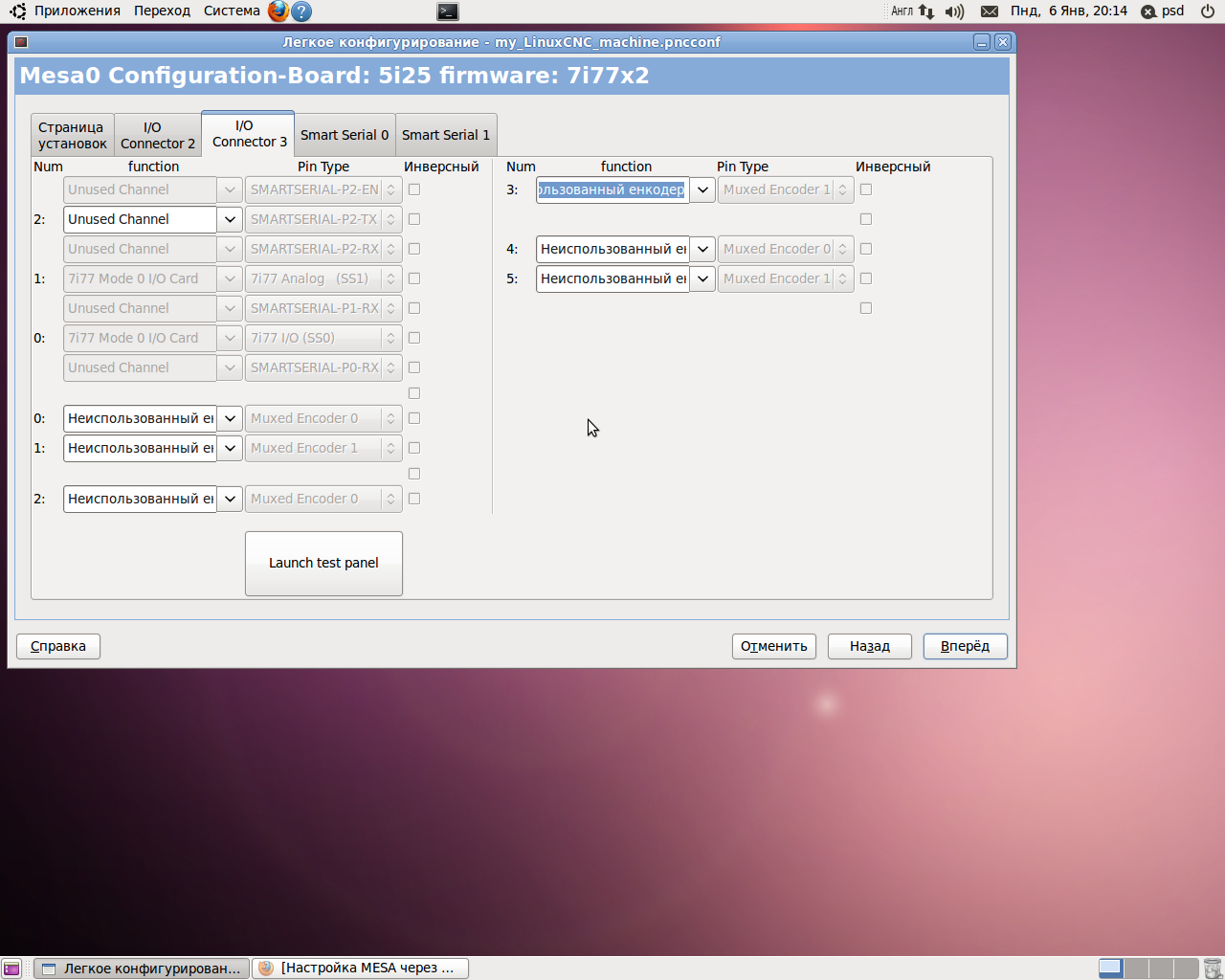Open the Приложения menu
The image size is (1225, 980).
pos(78,11)
